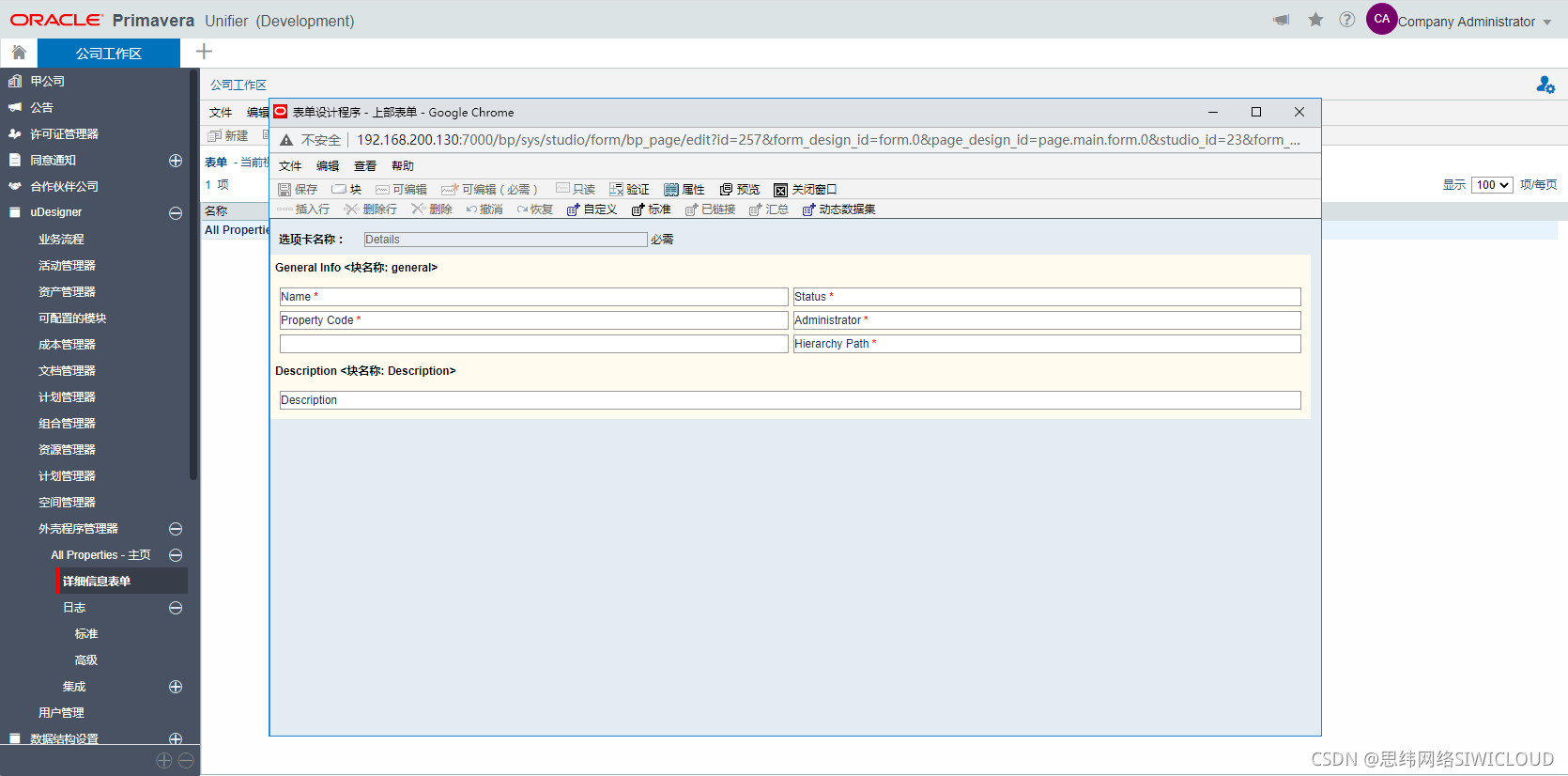Click the browser address bar URL

pyautogui.click(x=828, y=140)
